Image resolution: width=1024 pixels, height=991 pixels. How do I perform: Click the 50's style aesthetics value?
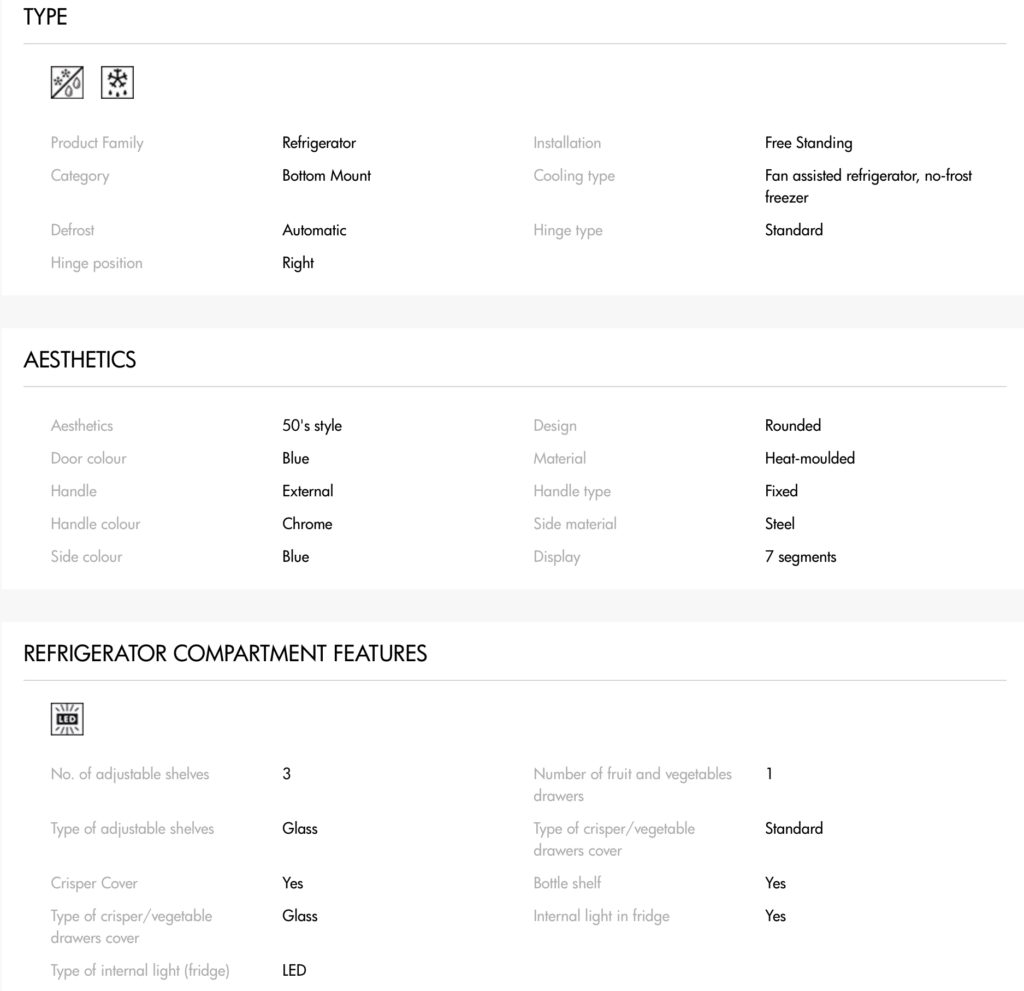point(312,426)
